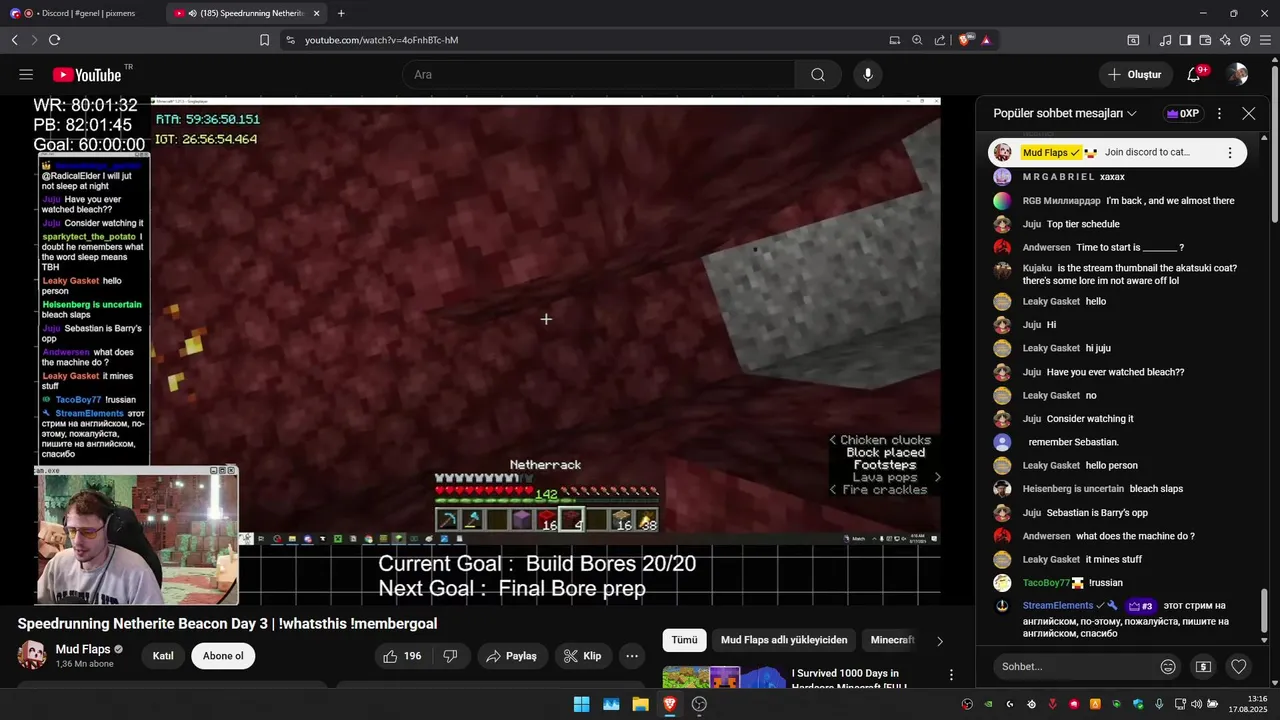Open Brave VPN shield icon

[x=1245, y=40]
